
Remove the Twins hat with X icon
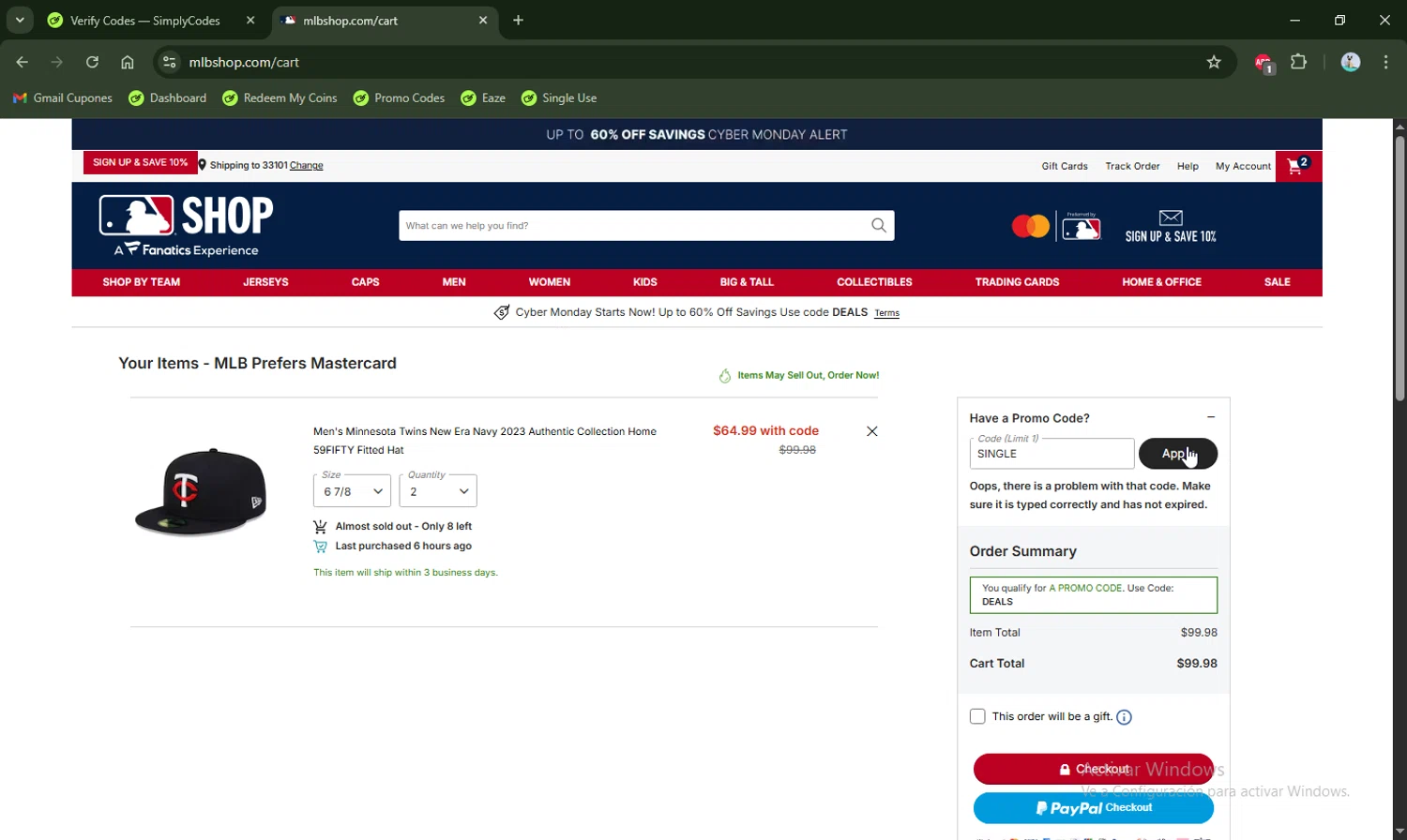872,431
